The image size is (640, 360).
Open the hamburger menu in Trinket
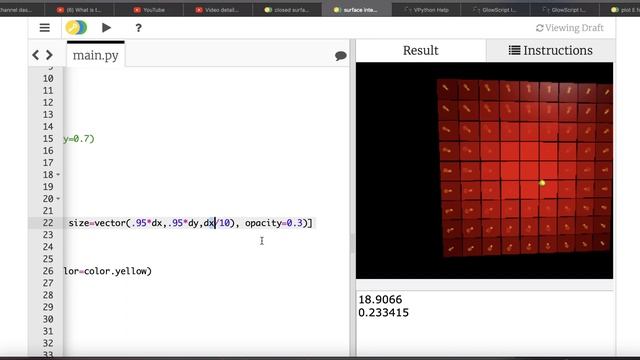44,28
